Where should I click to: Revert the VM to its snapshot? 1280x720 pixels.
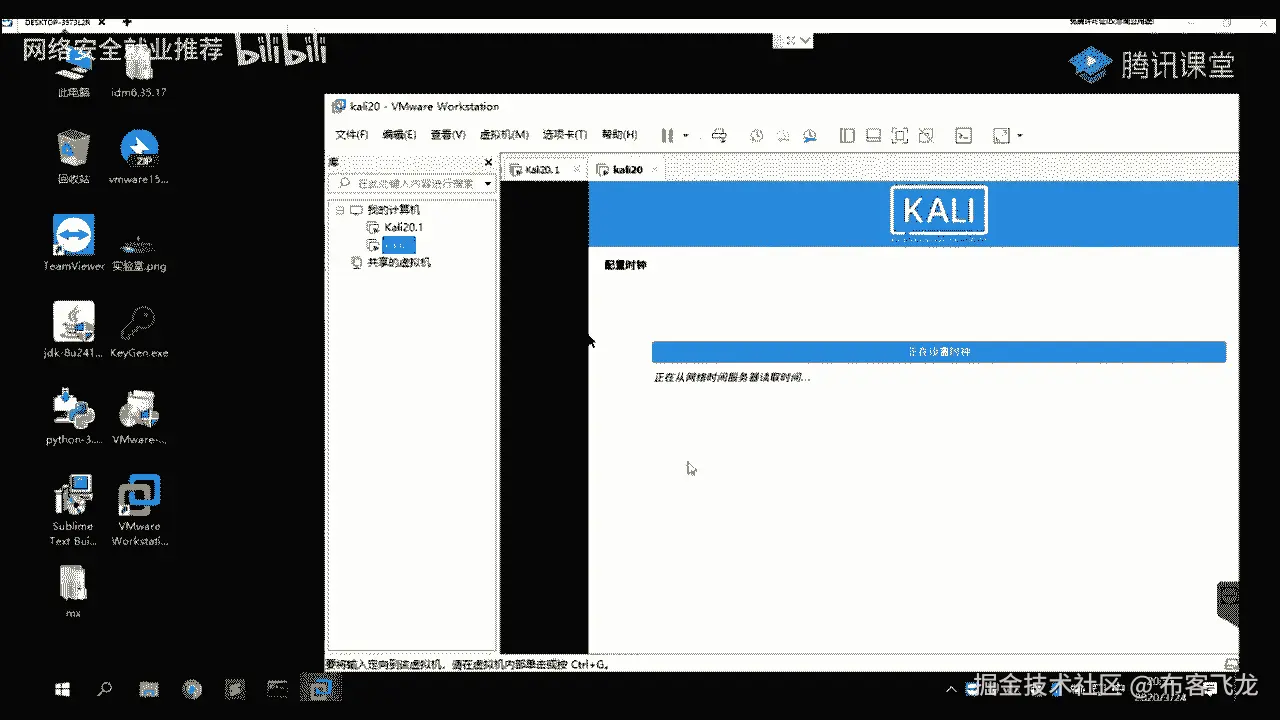(784, 135)
